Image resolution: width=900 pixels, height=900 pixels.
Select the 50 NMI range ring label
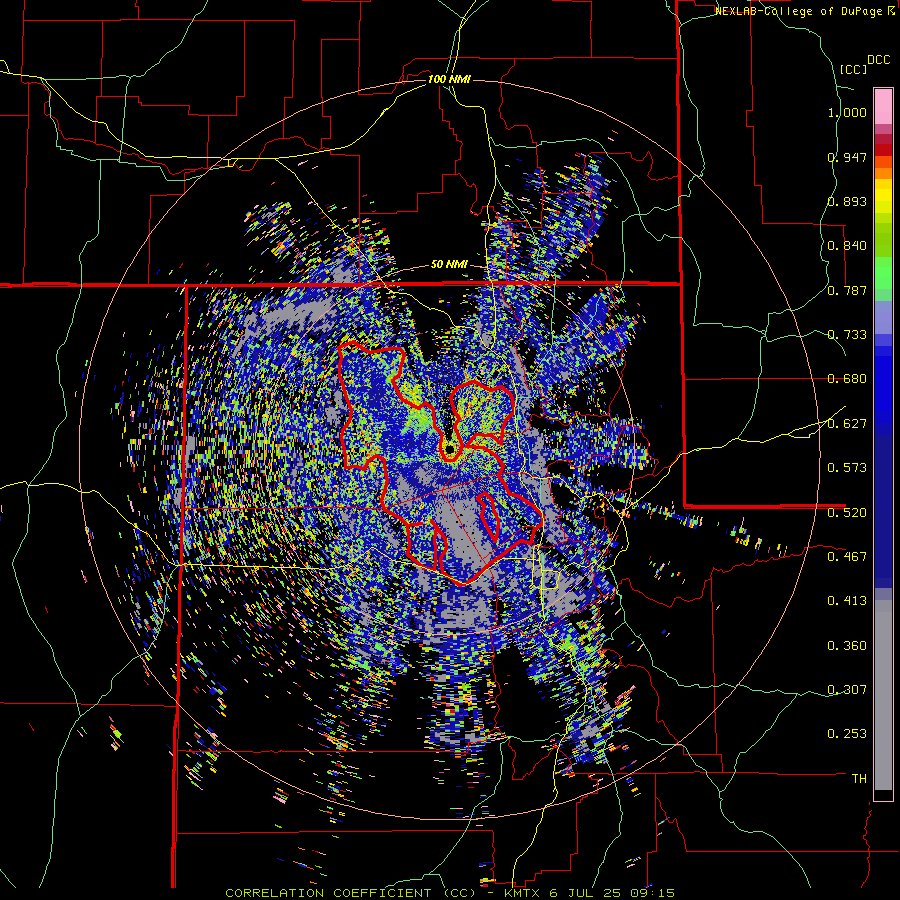coord(449,265)
